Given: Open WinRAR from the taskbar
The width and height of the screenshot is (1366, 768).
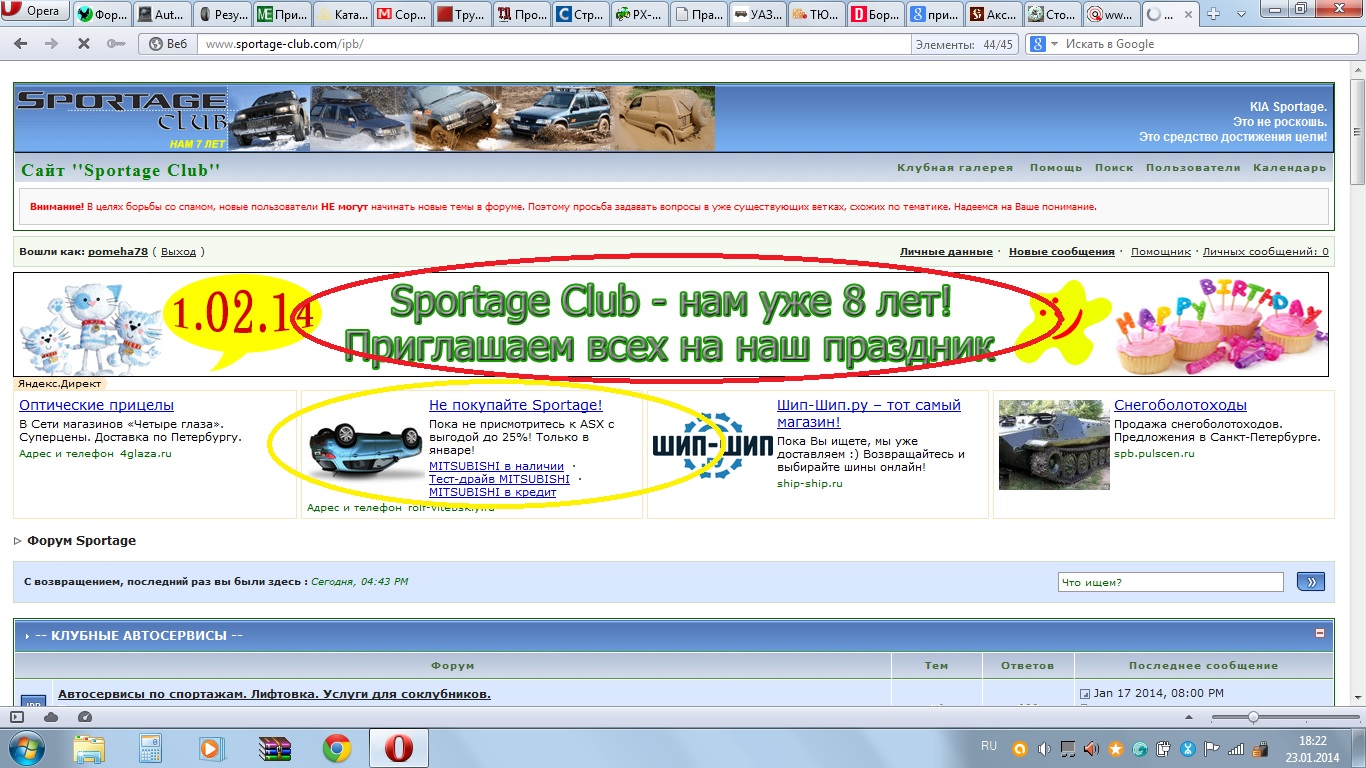Looking at the screenshot, I should coord(273,749).
